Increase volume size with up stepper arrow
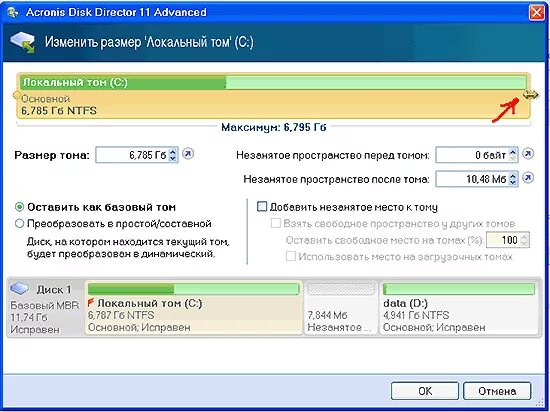This screenshot has height=412, width=550. tap(173, 151)
